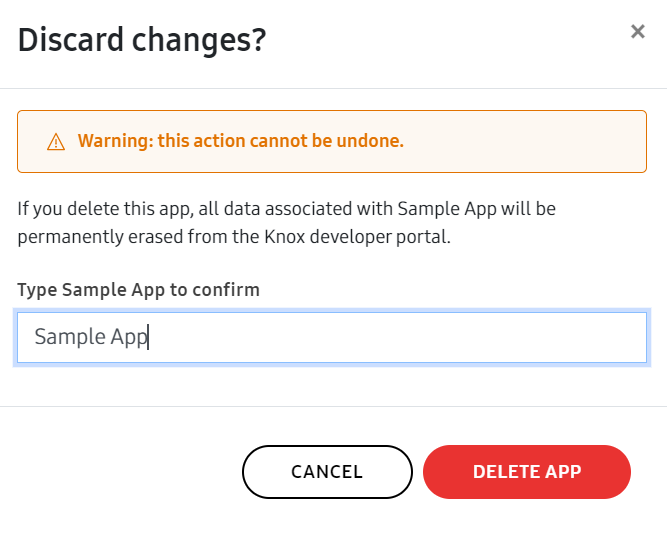Click the typed "Sample App" text in field

[x=91, y=337]
